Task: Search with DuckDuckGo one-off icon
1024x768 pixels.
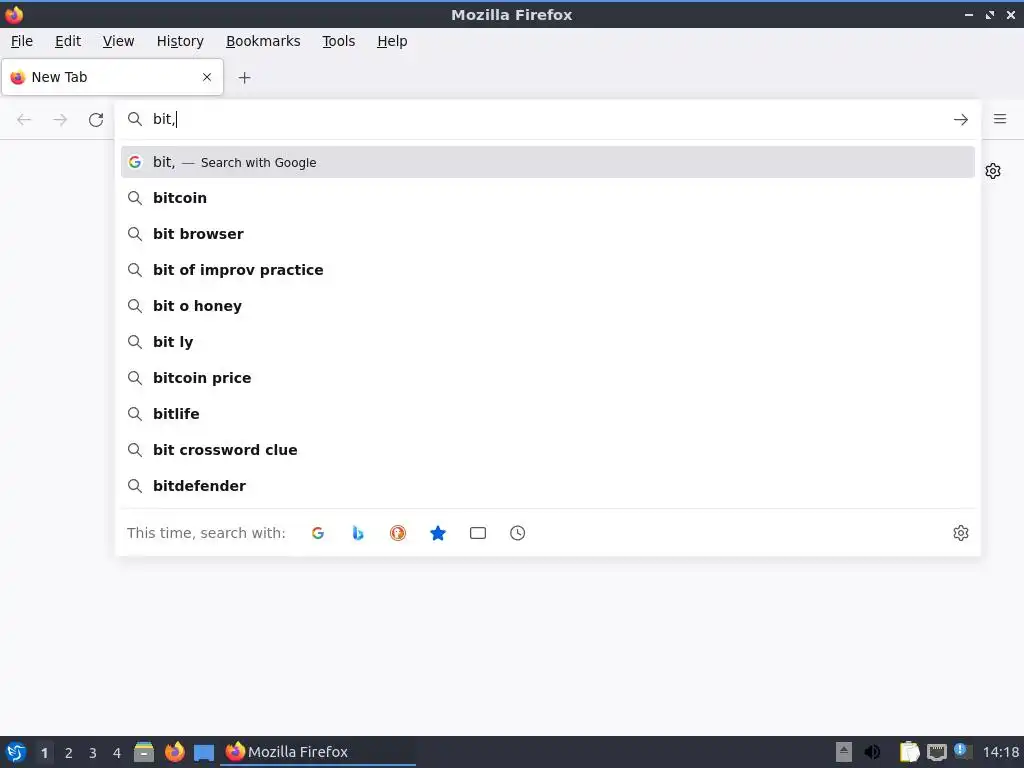Action: pyautogui.click(x=398, y=533)
